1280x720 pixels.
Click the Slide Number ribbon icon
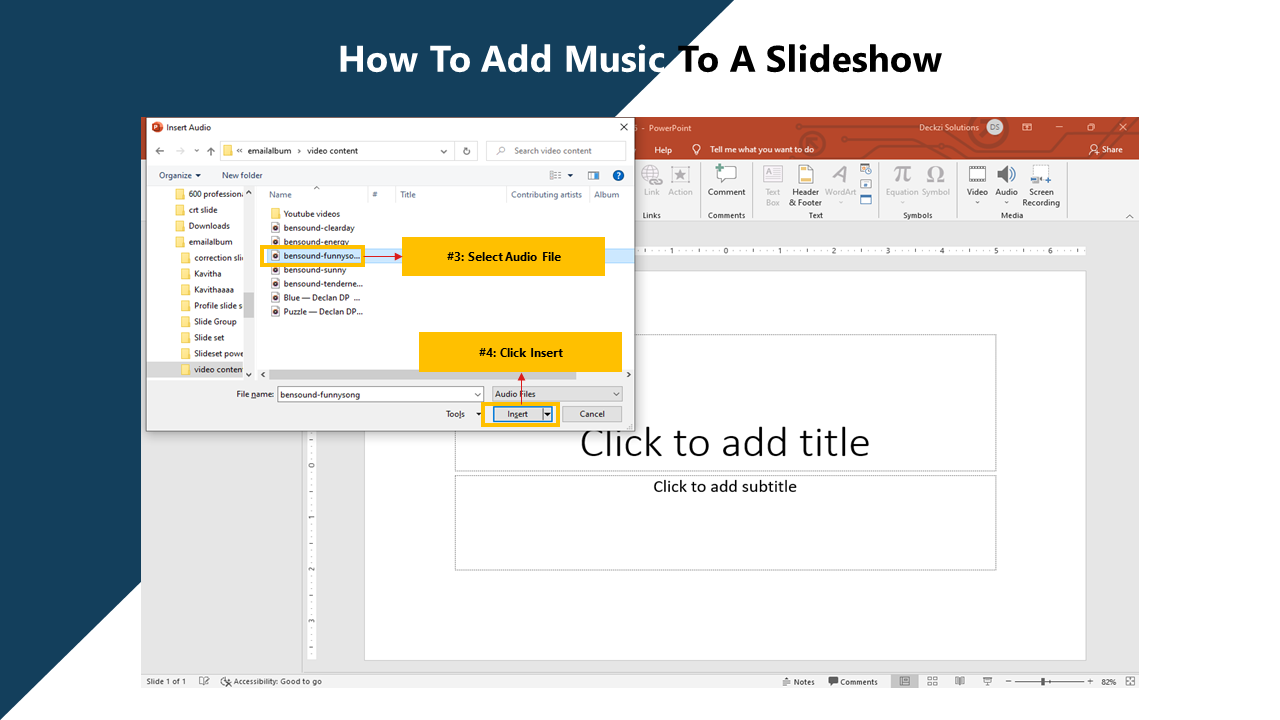(x=866, y=184)
